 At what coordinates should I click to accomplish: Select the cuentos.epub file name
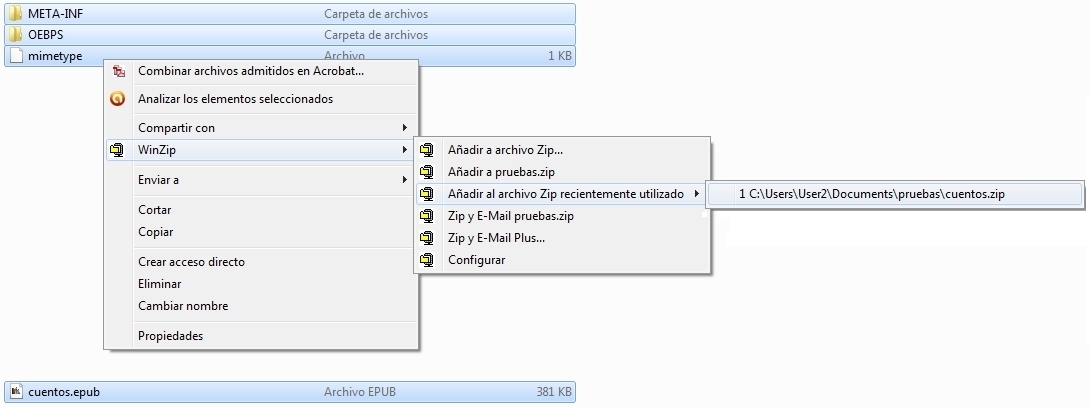64,392
